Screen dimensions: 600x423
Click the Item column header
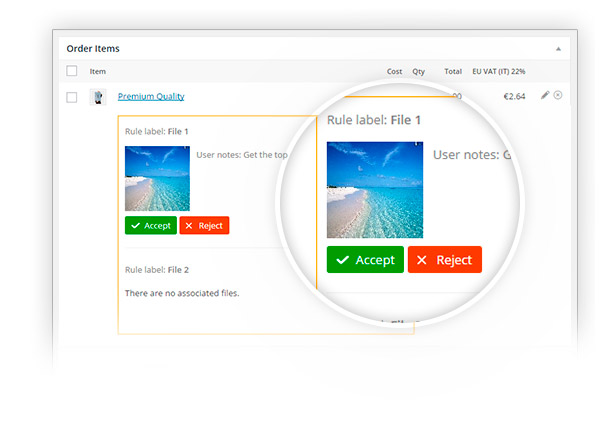(x=98, y=72)
